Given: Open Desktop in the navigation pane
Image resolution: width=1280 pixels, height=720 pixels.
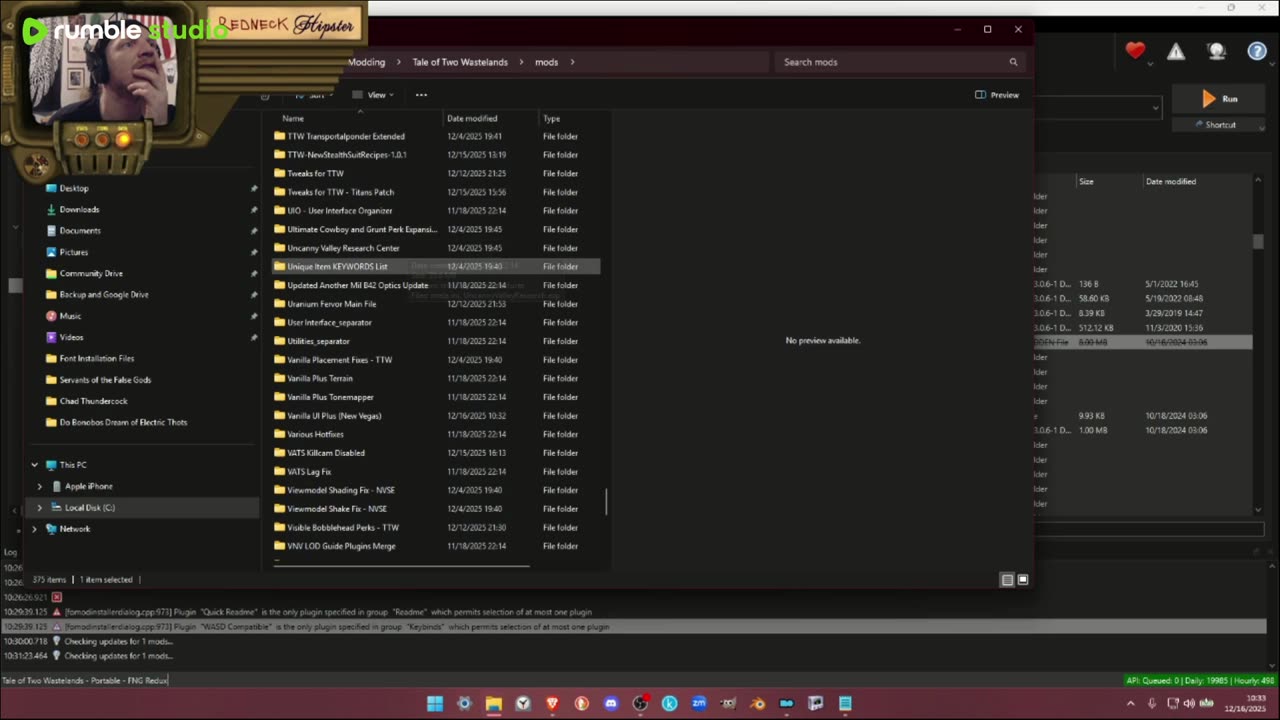Looking at the screenshot, I should click(x=73, y=188).
